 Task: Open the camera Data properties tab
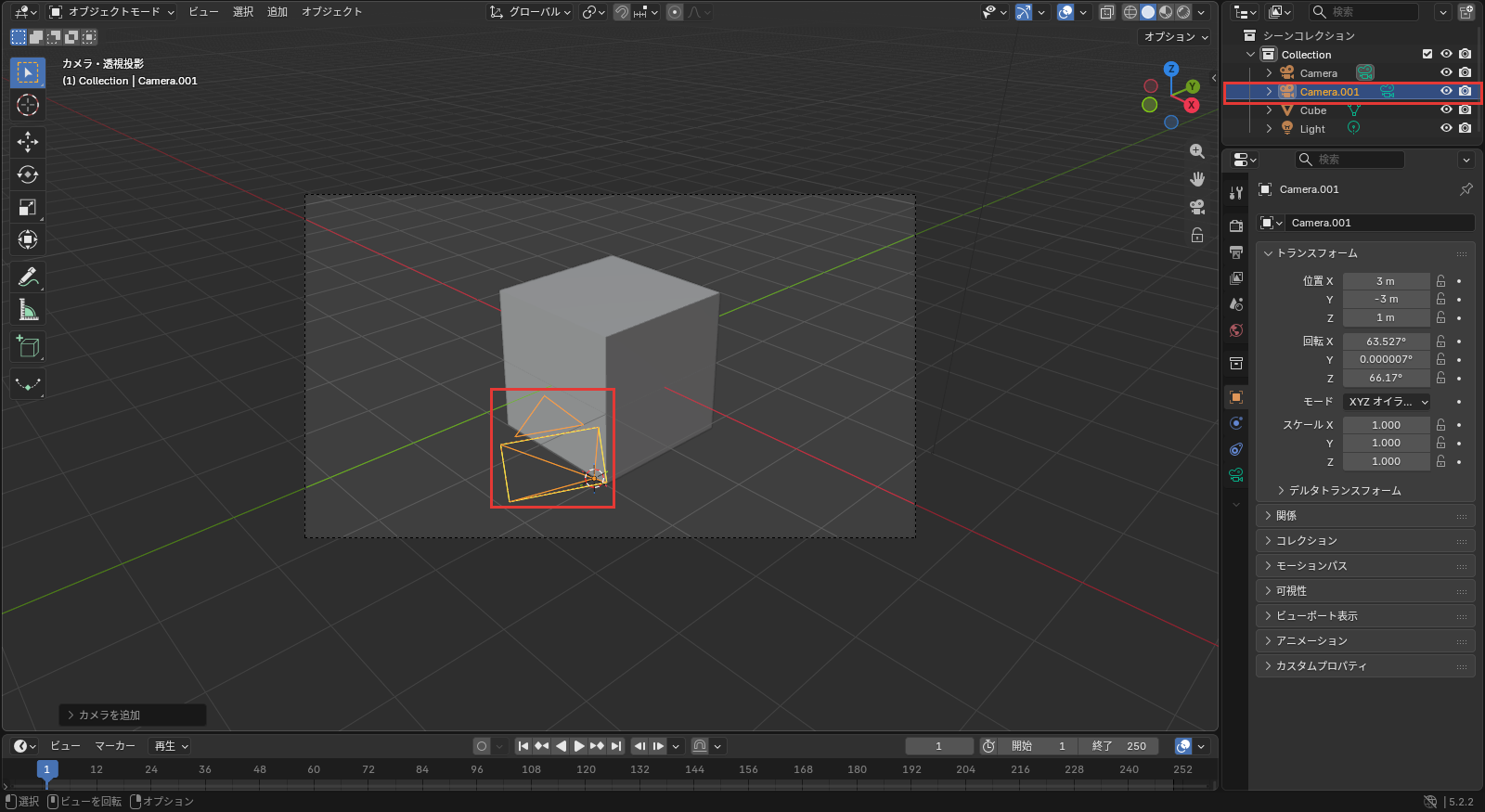click(x=1236, y=475)
